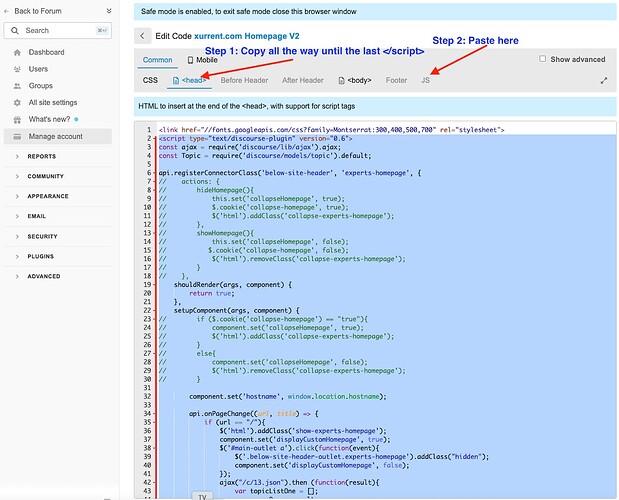Fold the code at line 34 gutter arrow
Screen dimensions: 619x500
pyautogui.click(x=154, y=414)
